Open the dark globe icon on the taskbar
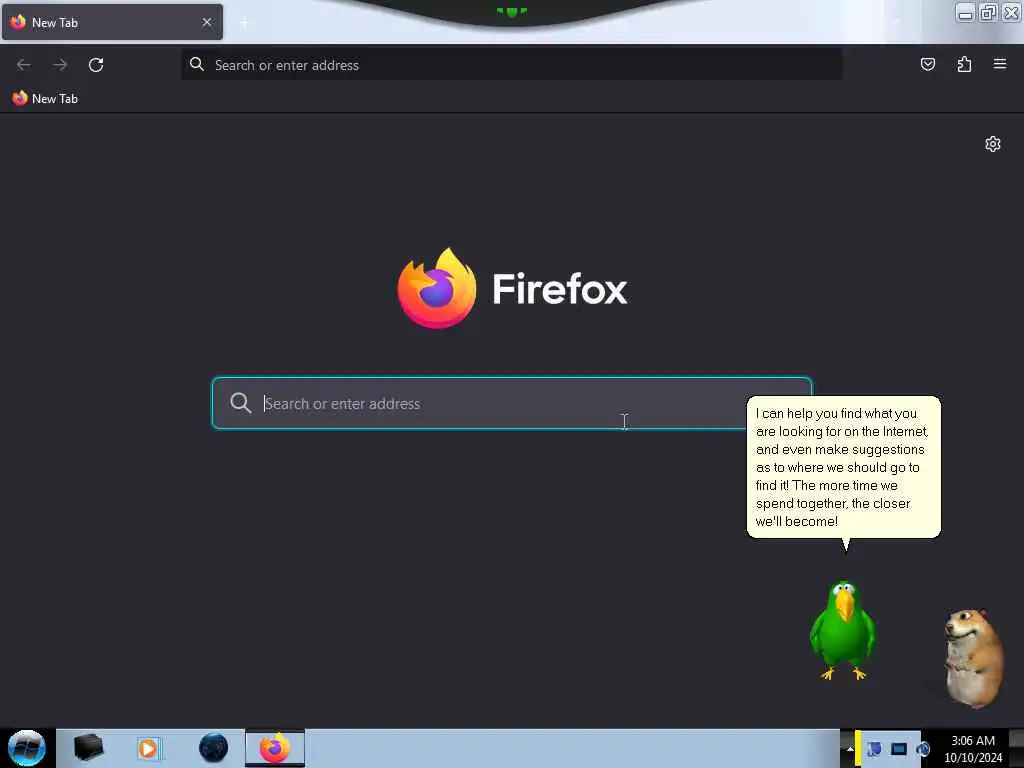This screenshot has width=1024, height=768. (x=214, y=748)
